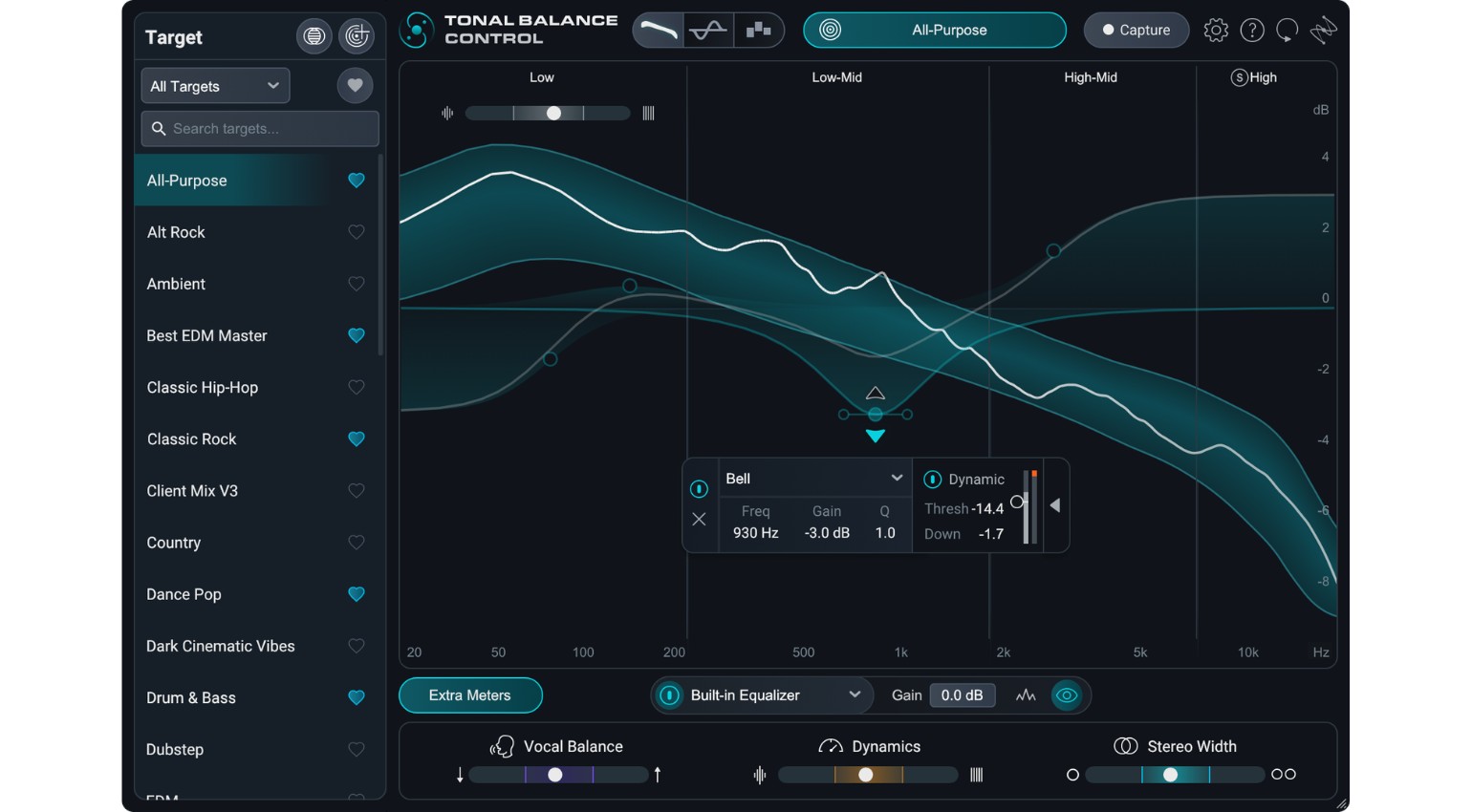Toggle favorite heart for Alt Rock
The width and height of the screenshot is (1472, 812).
(x=356, y=232)
